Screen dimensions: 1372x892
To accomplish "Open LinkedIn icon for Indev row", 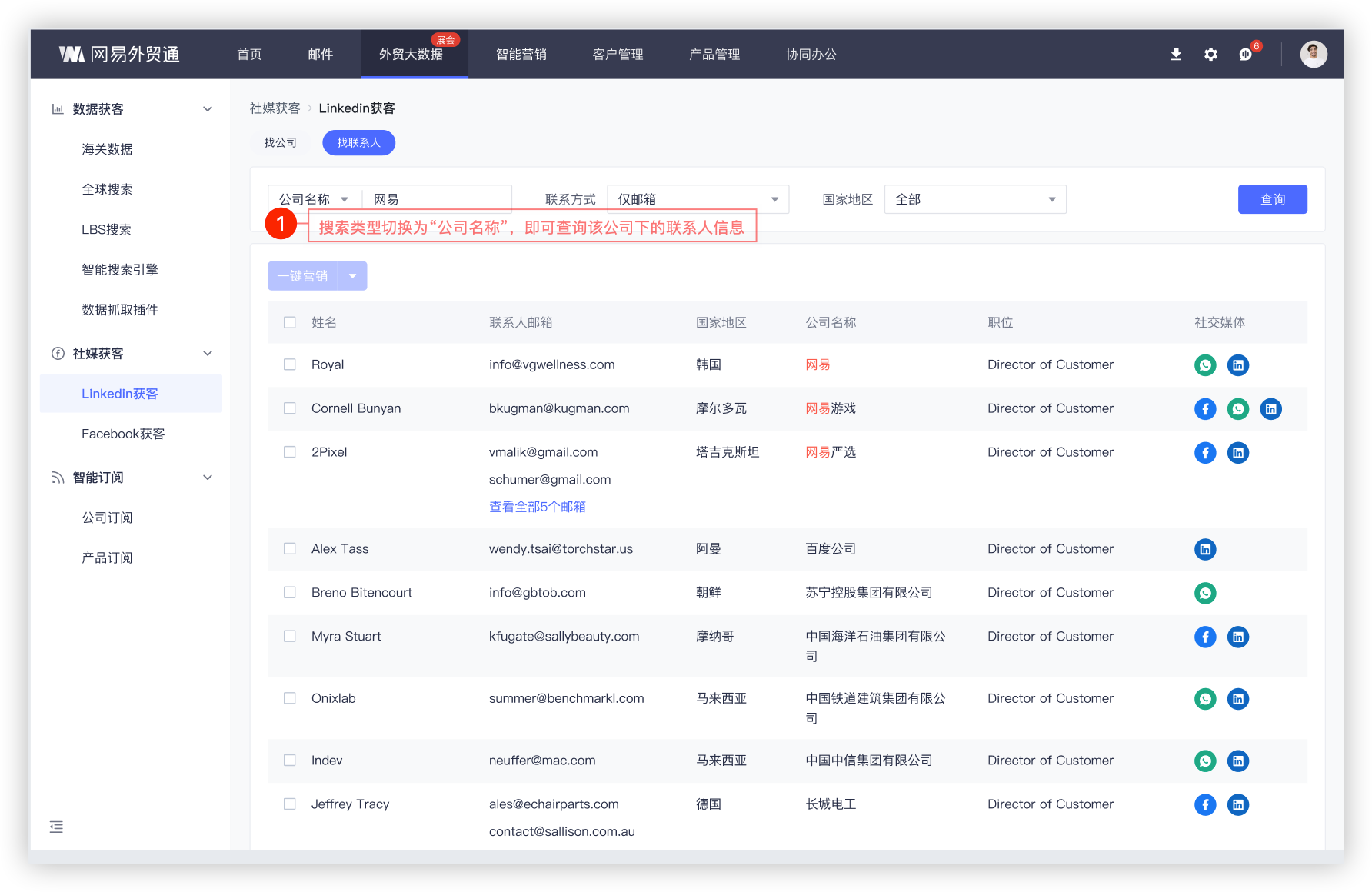I will [x=1238, y=761].
